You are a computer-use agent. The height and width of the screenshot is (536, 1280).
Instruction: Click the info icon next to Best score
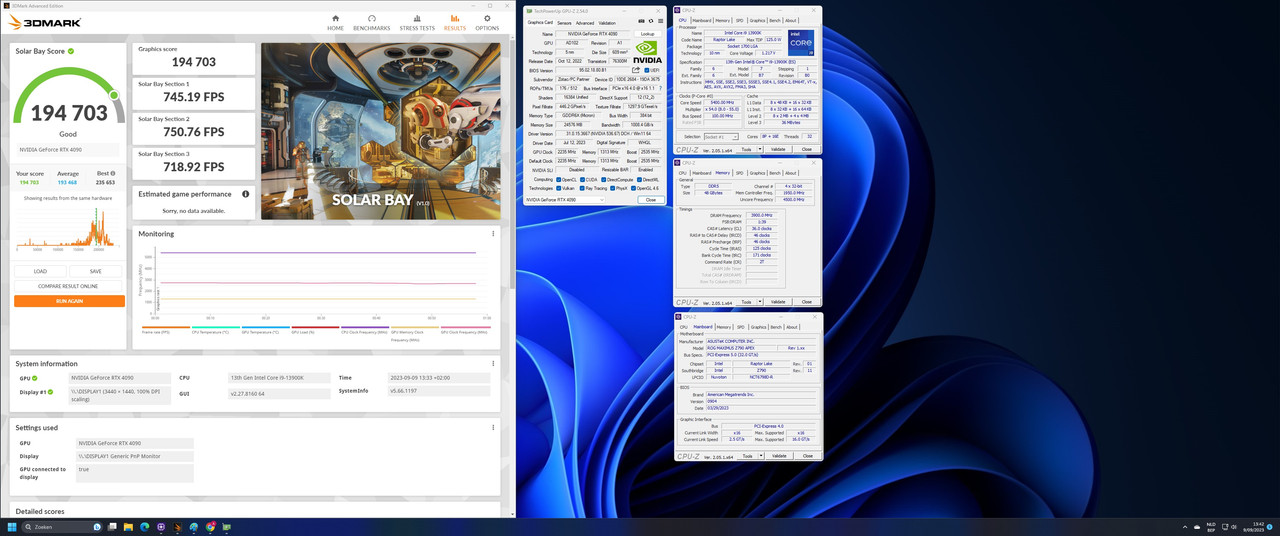pyautogui.click(x=112, y=173)
